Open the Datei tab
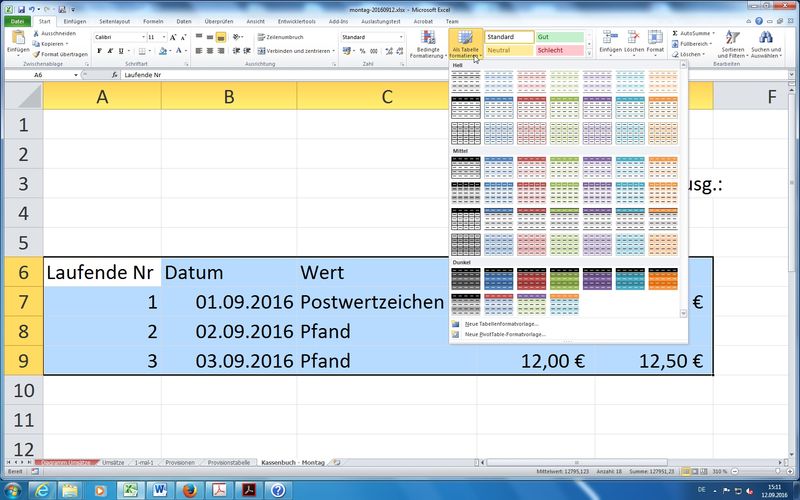 click(17, 21)
